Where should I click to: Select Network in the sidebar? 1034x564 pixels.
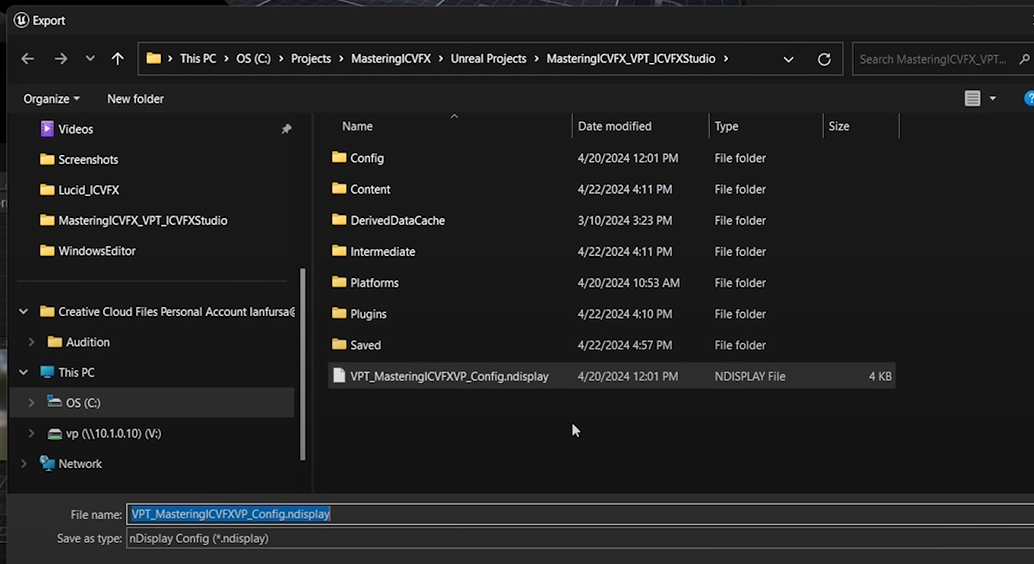tap(80, 464)
